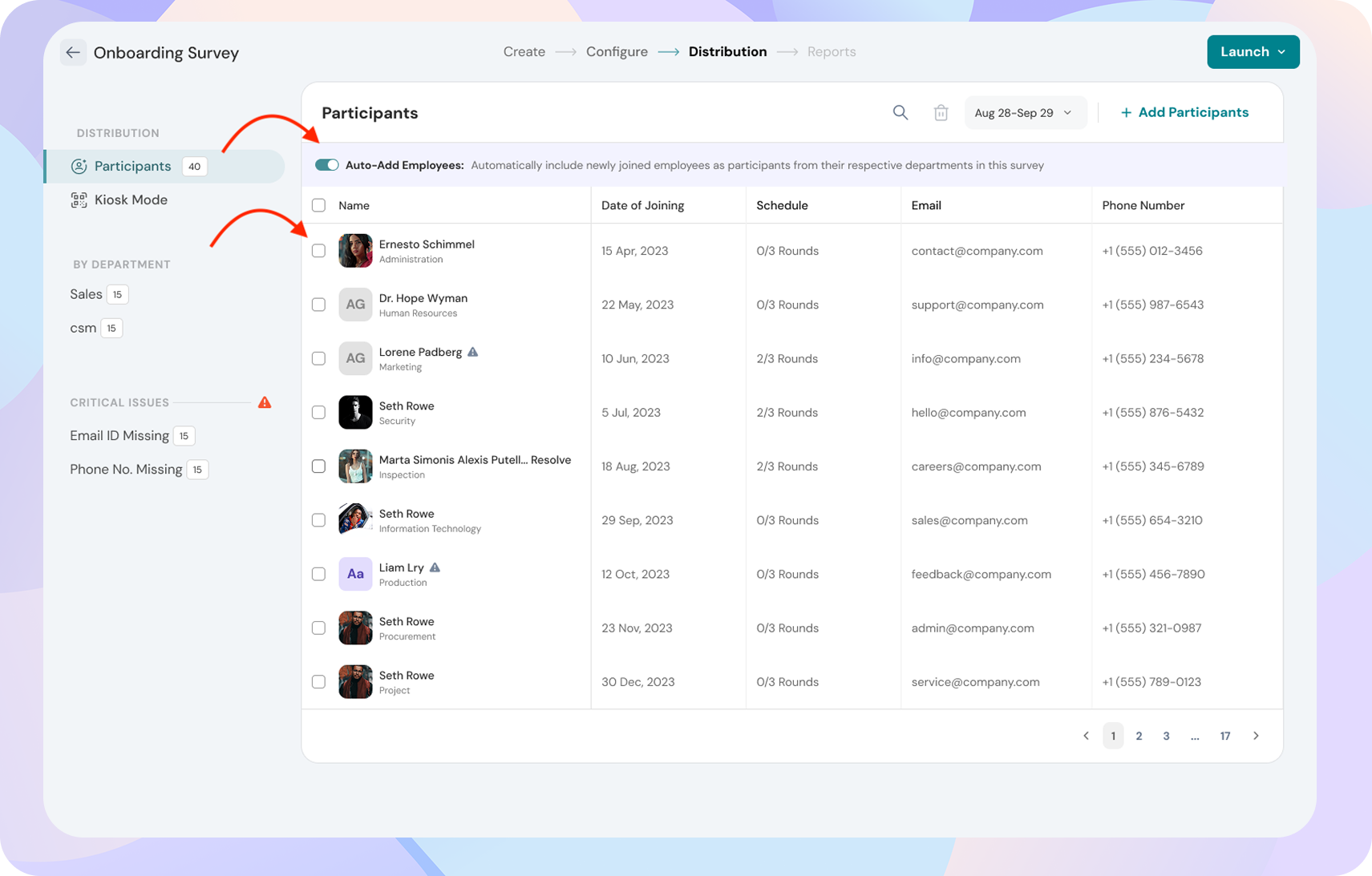Go to previous page arrow in pagination

1086,736
